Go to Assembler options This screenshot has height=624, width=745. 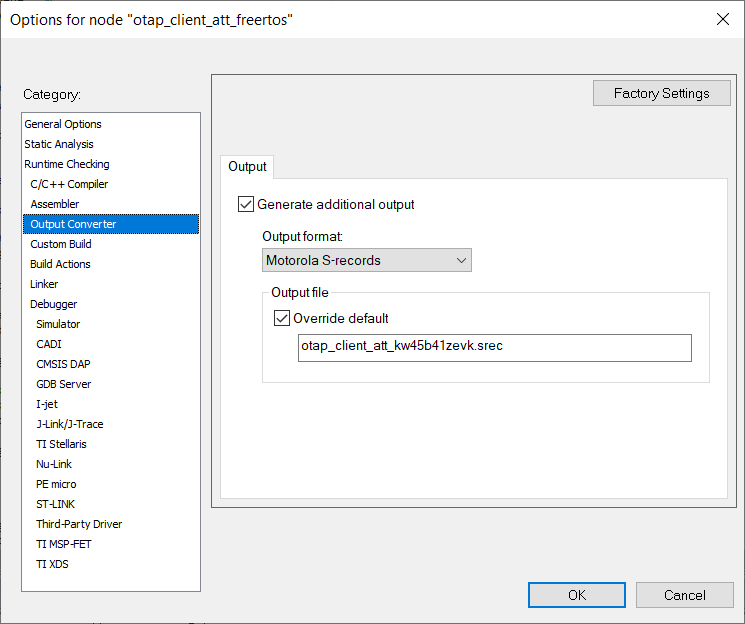coord(54,204)
